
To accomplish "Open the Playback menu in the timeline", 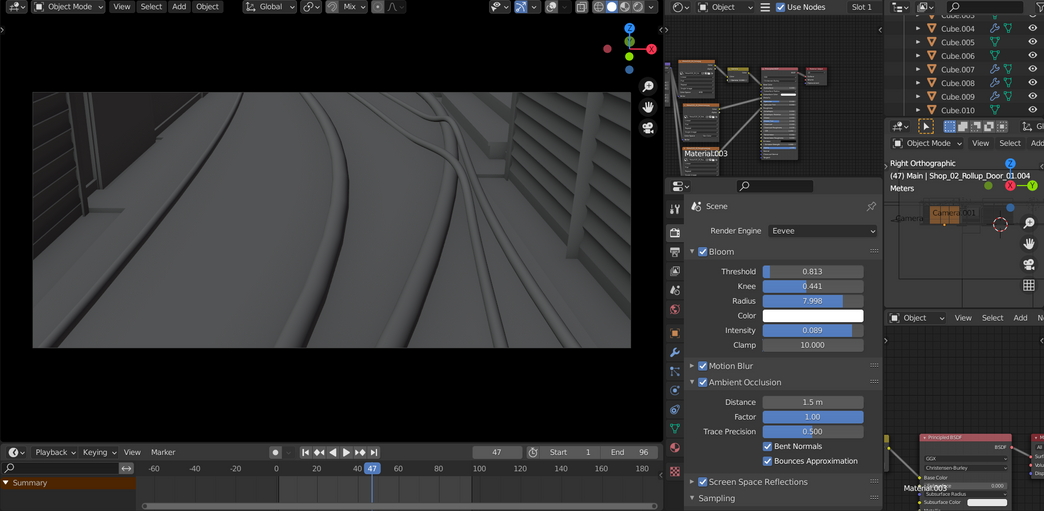I will click(x=56, y=453).
